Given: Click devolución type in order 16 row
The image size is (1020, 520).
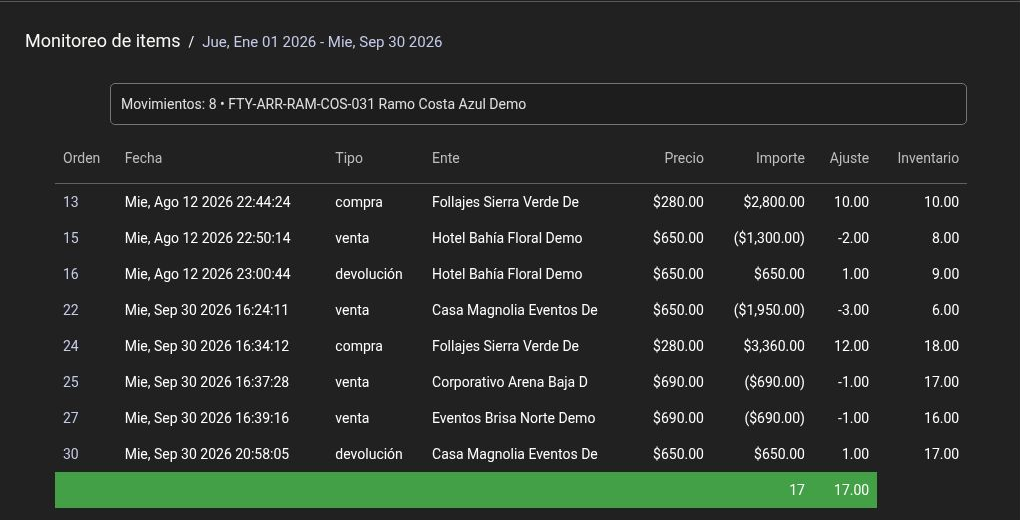Looking at the screenshot, I should coord(369,274).
